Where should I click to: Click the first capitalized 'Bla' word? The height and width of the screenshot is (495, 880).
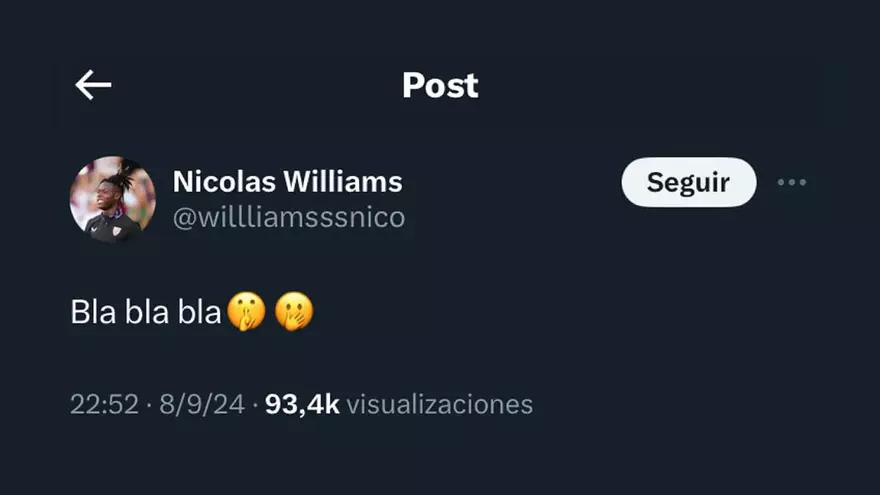[x=93, y=312]
